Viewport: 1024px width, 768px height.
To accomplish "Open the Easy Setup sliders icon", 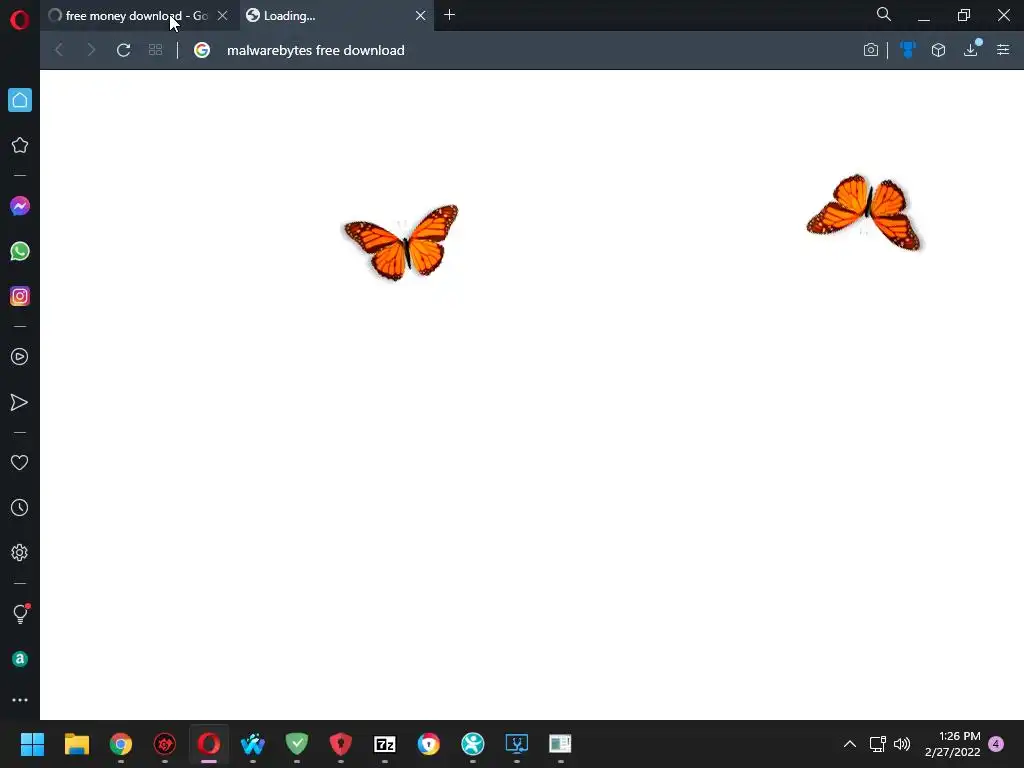I will [1003, 50].
